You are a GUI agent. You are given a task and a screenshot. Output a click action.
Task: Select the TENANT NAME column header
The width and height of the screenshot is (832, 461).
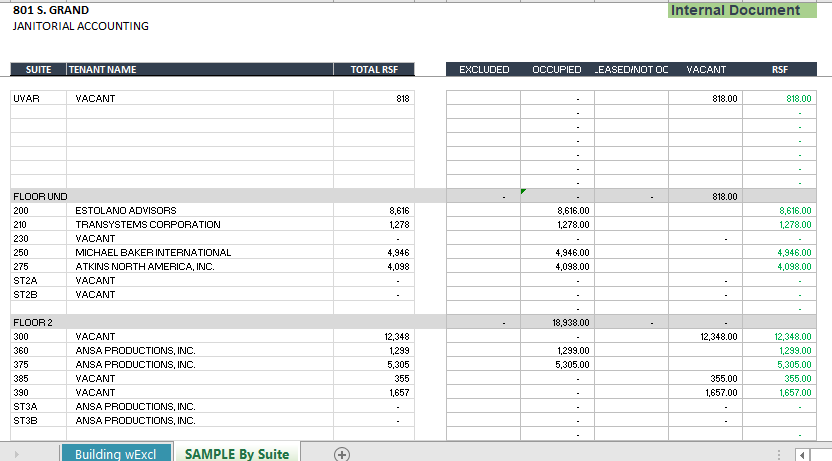pyautogui.click(x=200, y=69)
